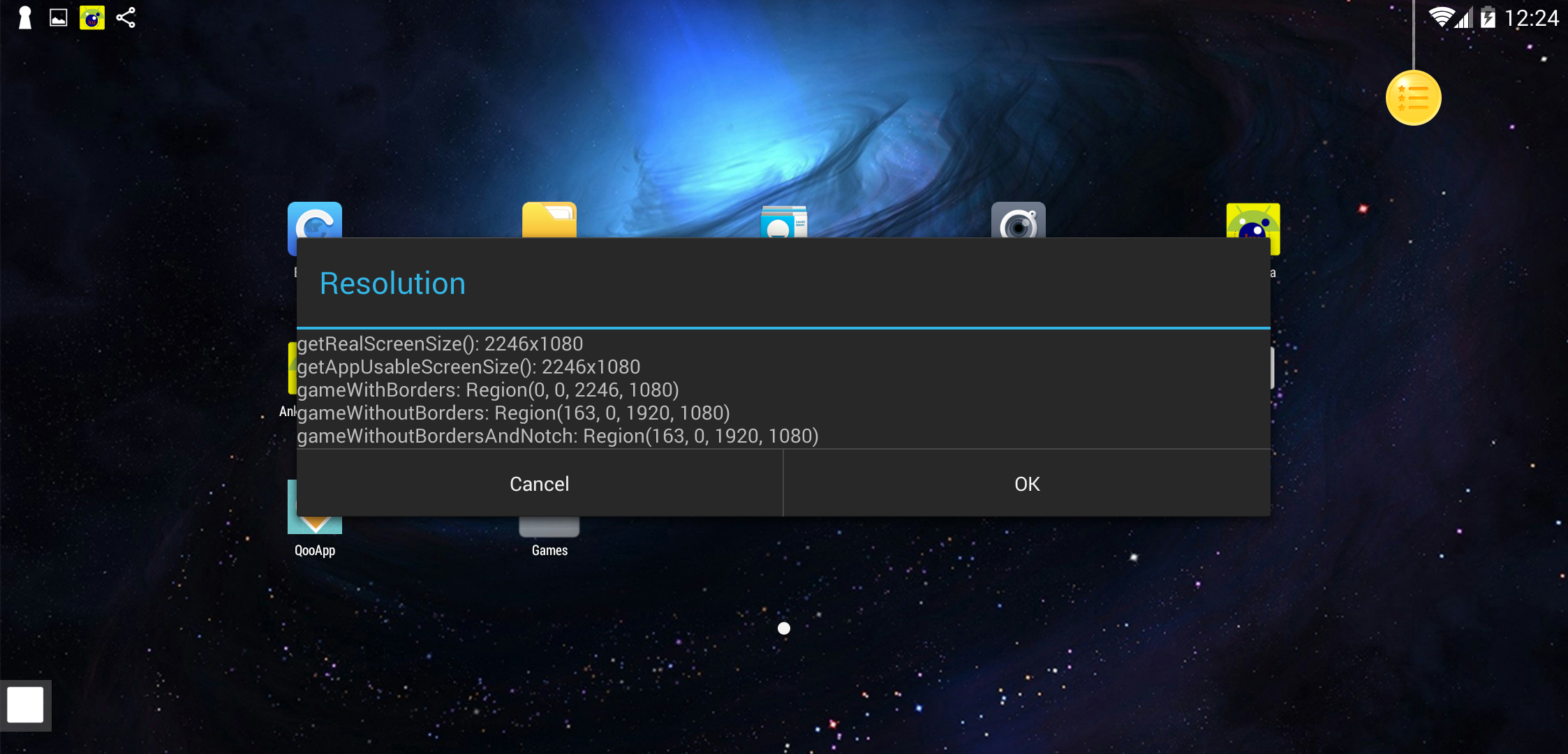Launch the camera app icon

tap(1019, 220)
